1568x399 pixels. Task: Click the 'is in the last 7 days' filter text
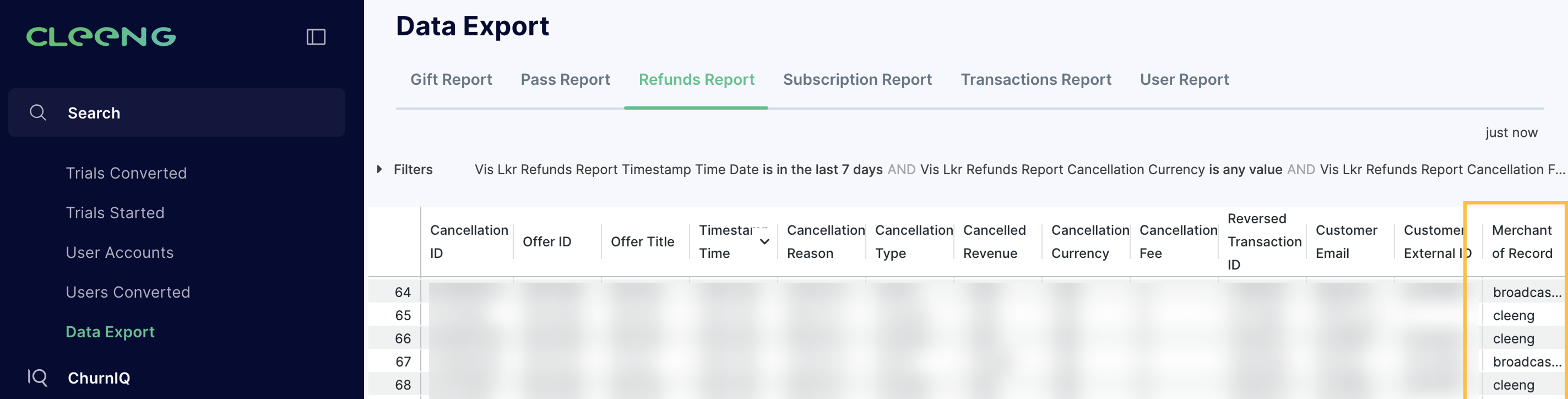click(x=822, y=169)
